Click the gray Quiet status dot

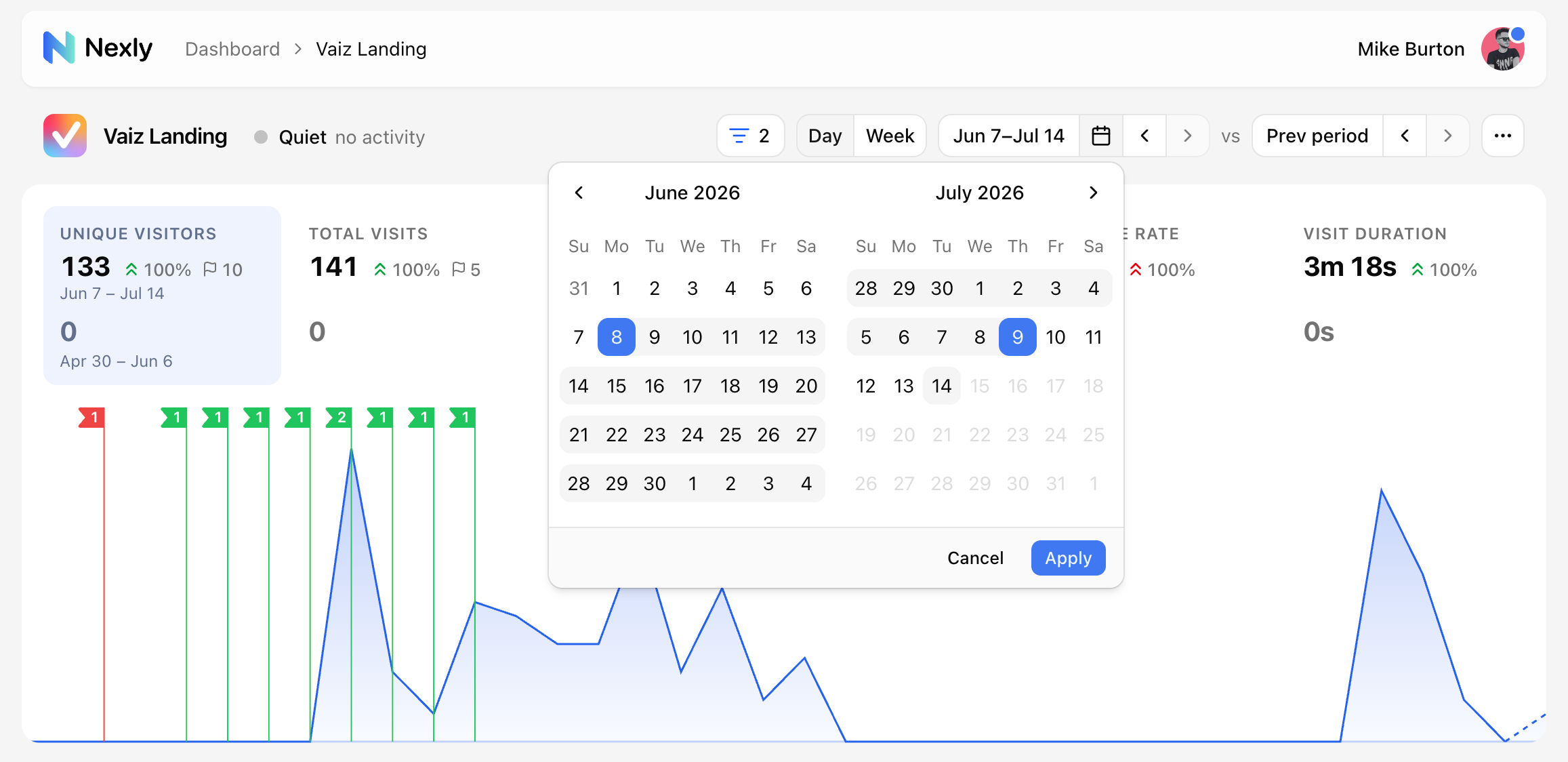point(261,137)
